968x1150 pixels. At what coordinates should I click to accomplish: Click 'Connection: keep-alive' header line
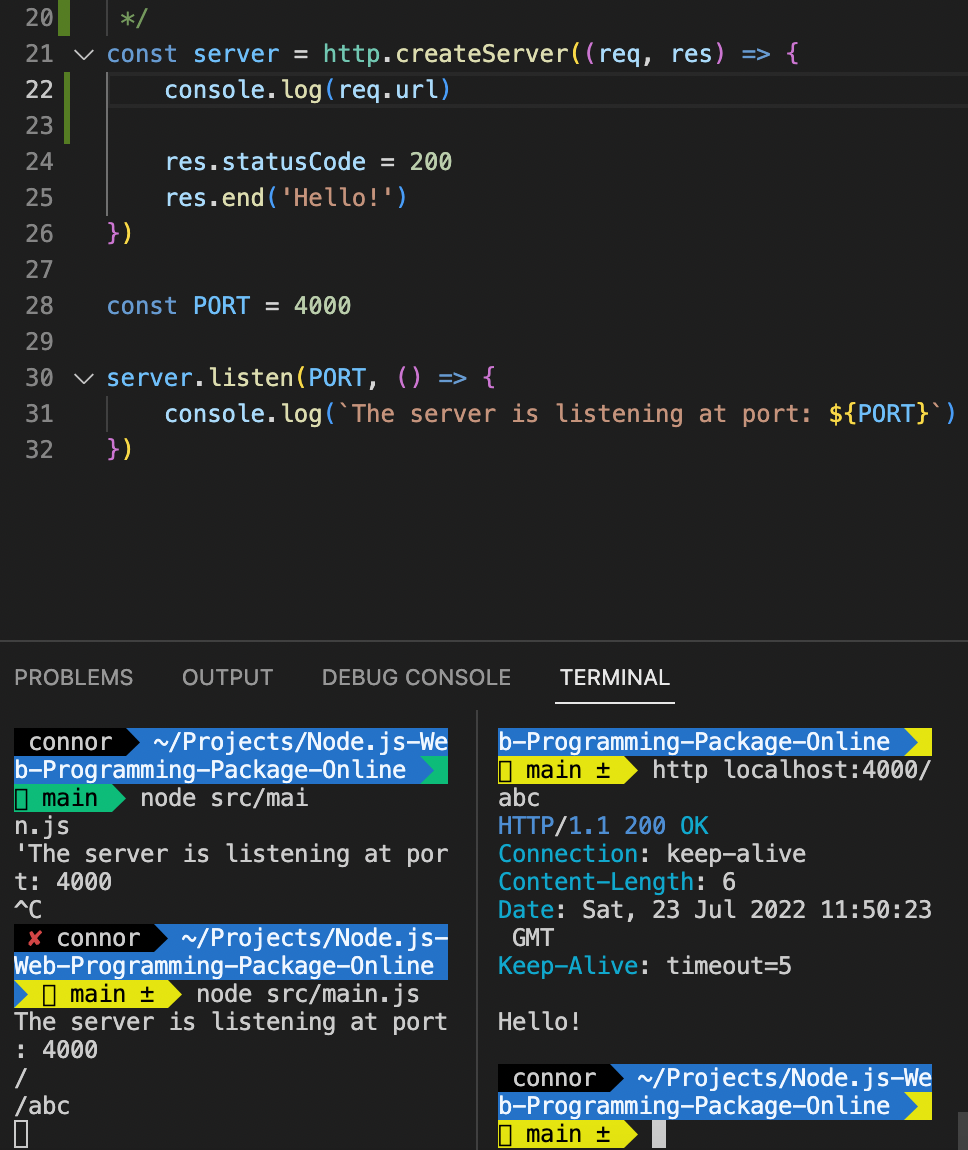[652, 854]
